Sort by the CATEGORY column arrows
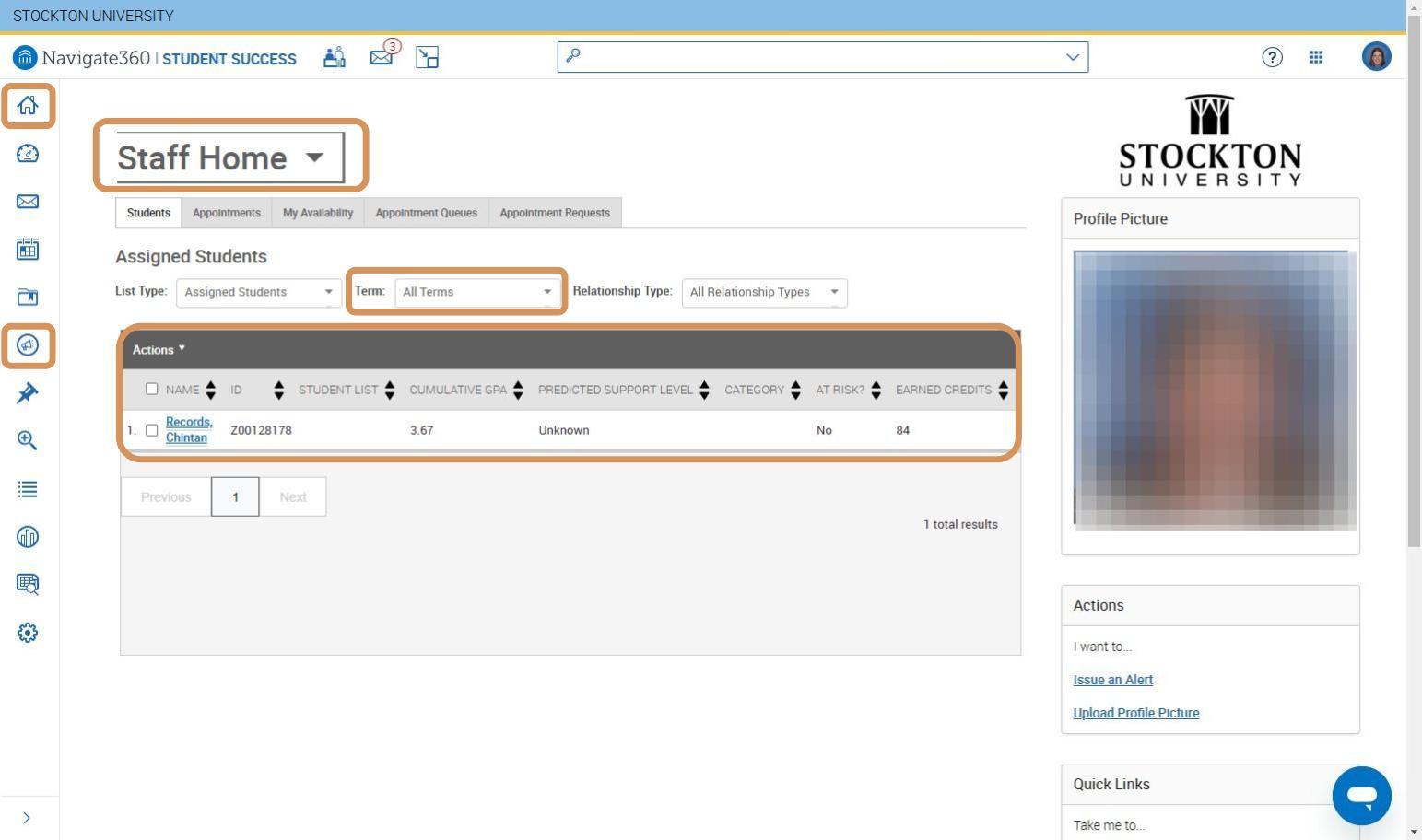The width and height of the screenshot is (1422, 840). 795,391
